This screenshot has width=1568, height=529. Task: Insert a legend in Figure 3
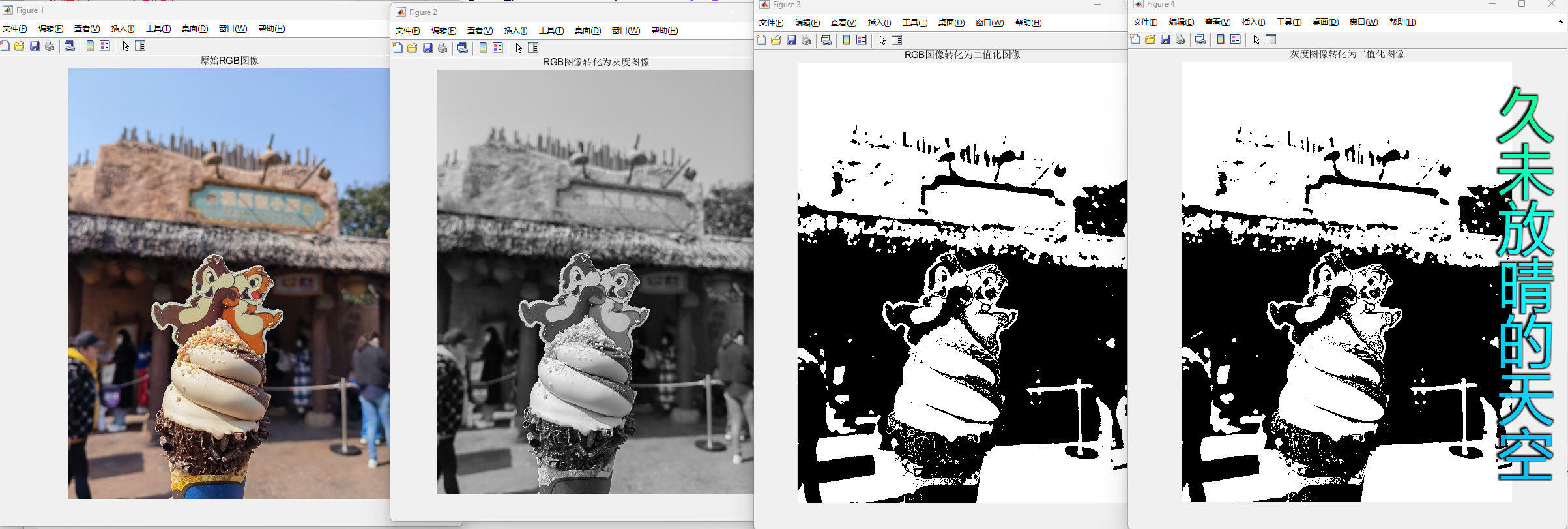(x=862, y=40)
